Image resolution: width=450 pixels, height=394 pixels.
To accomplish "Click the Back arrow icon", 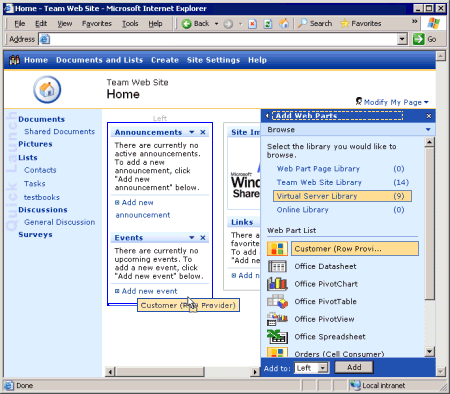I will [187, 24].
